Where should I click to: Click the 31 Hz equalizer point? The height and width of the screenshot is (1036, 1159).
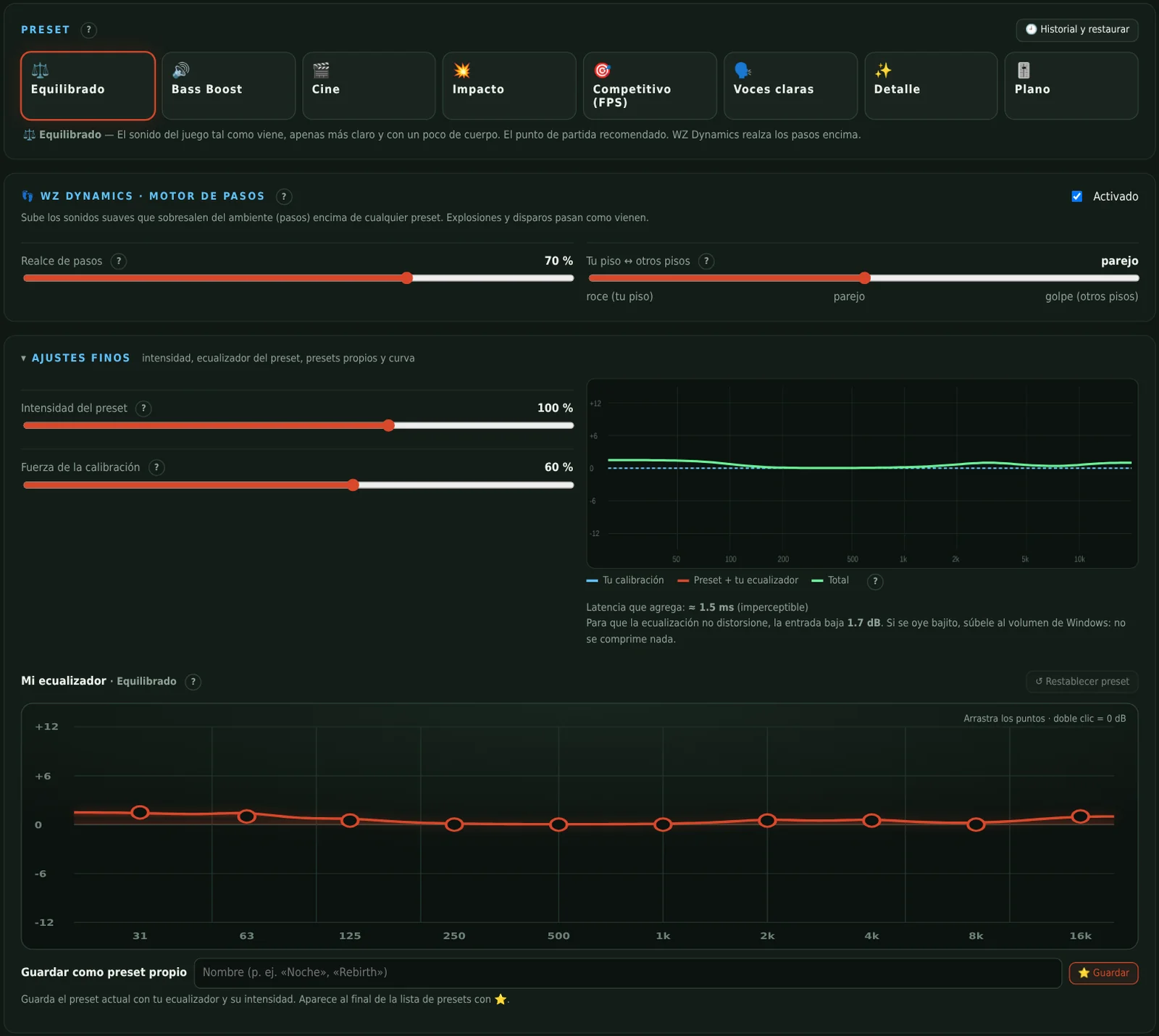[140, 812]
